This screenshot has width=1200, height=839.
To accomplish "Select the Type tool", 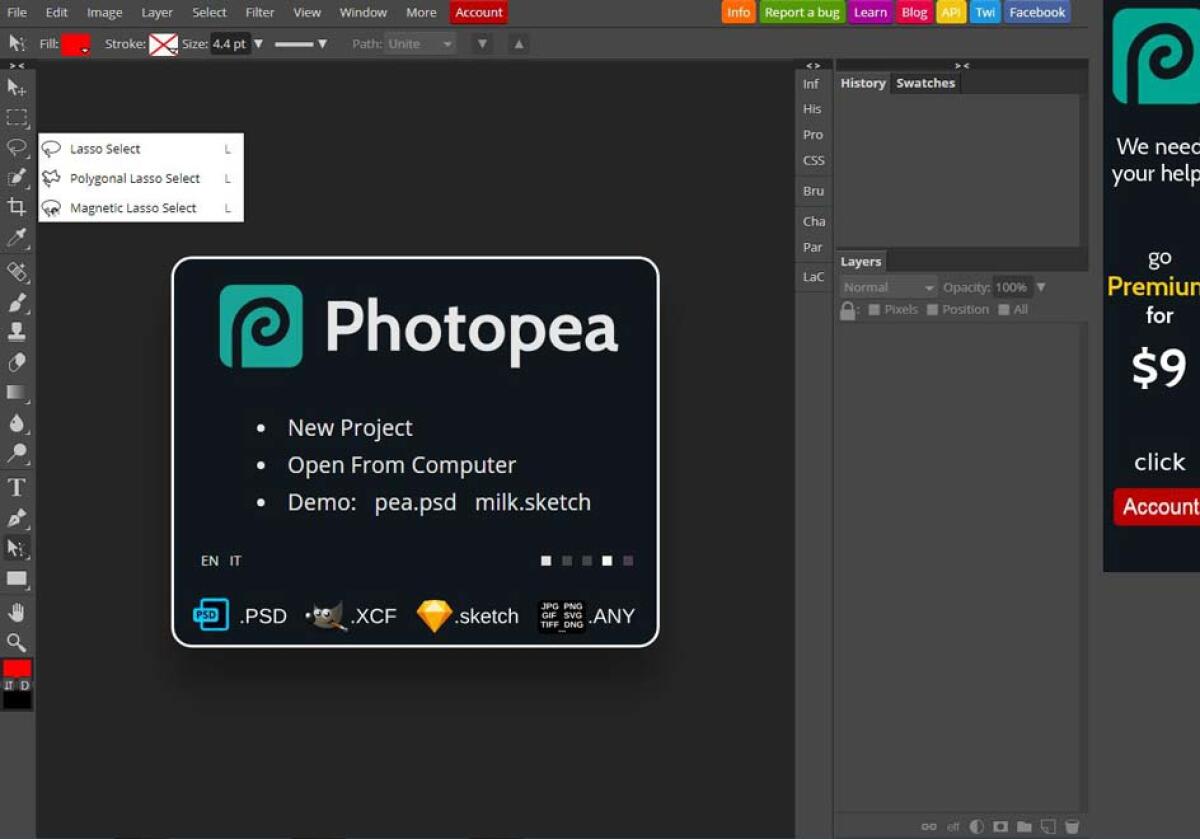I will [x=17, y=487].
